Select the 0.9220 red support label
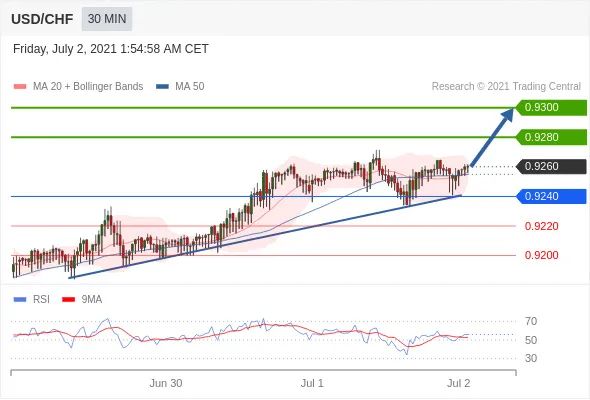This screenshot has width=590, height=400. (541, 226)
